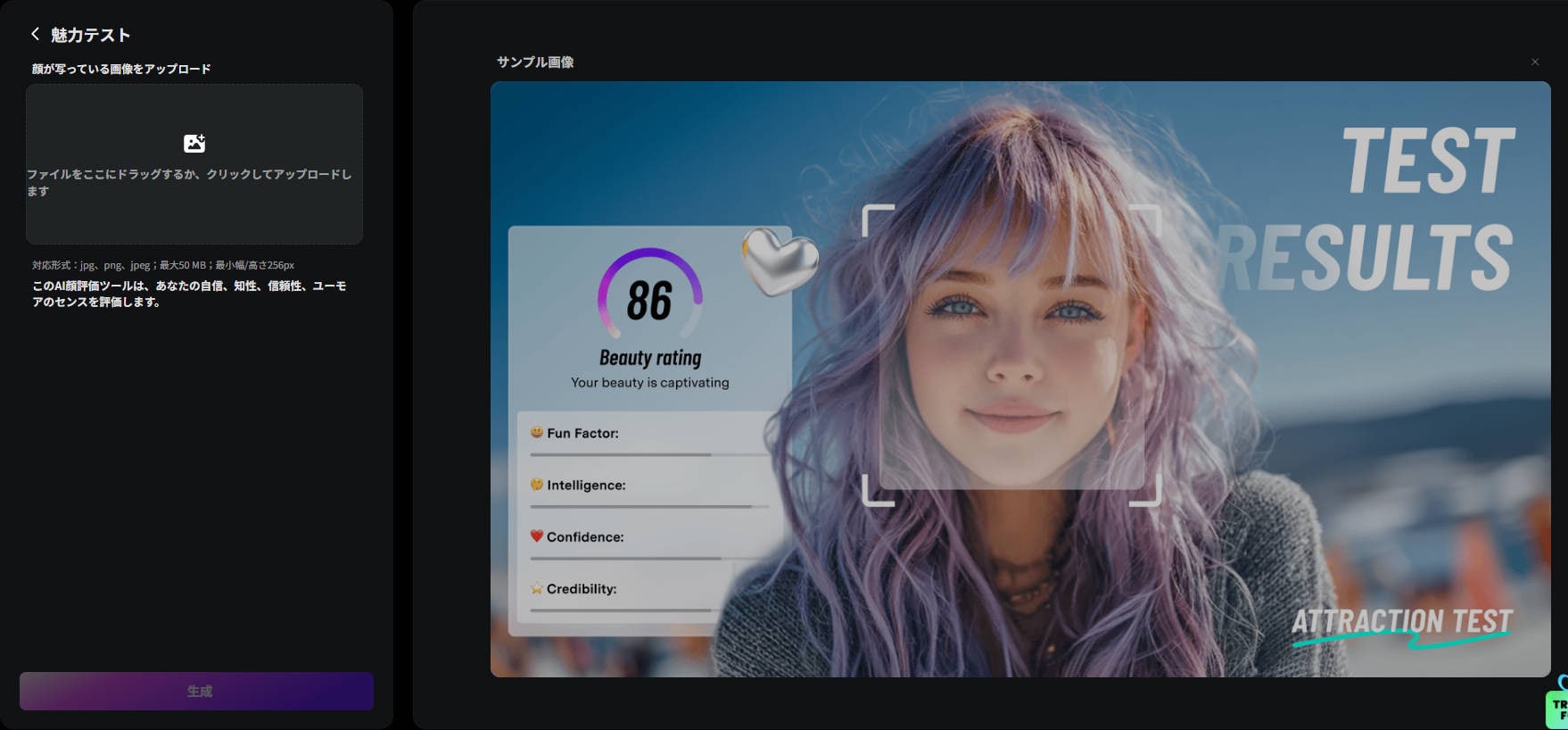Click the 魅力テスト heading text

coord(91,35)
